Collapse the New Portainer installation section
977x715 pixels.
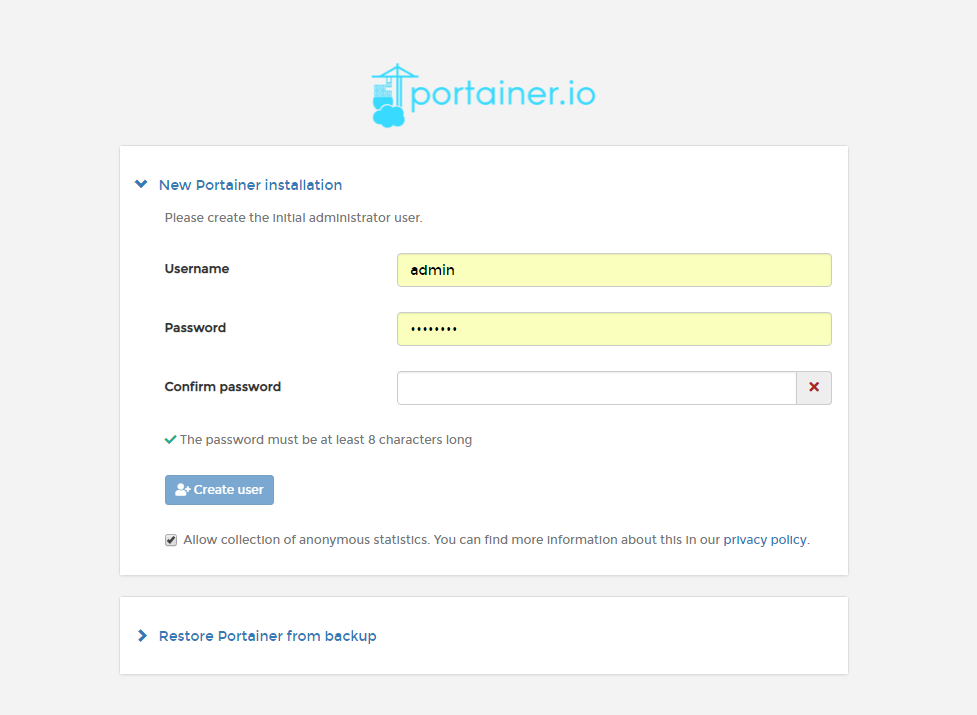239,185
